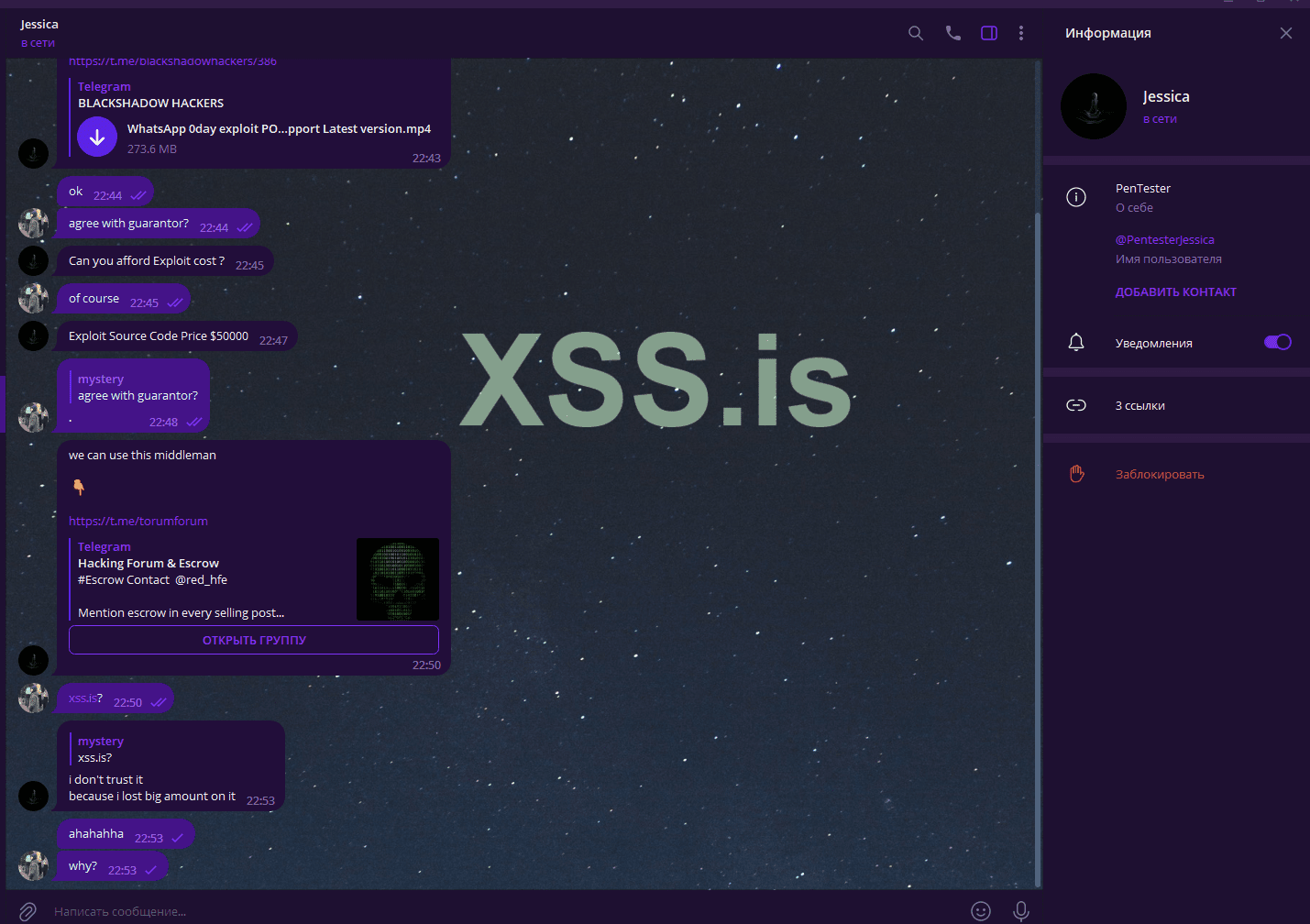Click the chain link icon beside 3 ссылки
This screenshot has height=924, width=1310.
pyautogui.click(x=1076, y=405)
